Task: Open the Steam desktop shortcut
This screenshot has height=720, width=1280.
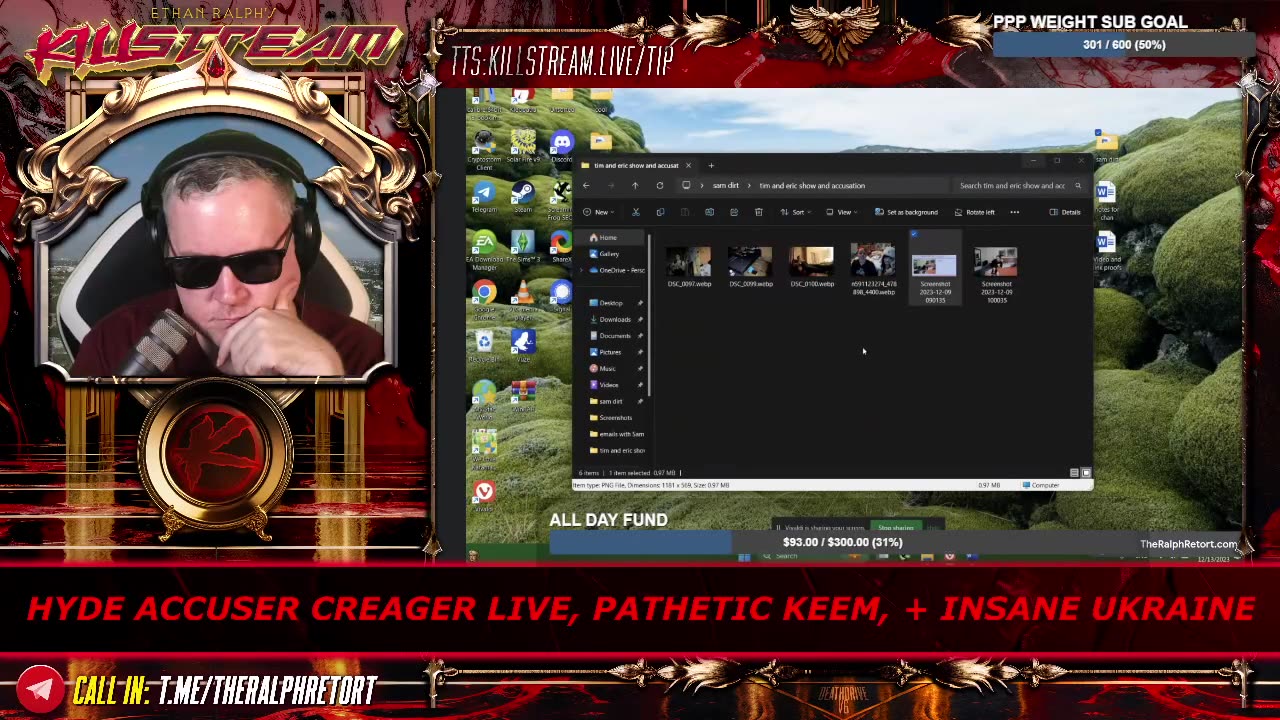Action: [x=523, y=196]
